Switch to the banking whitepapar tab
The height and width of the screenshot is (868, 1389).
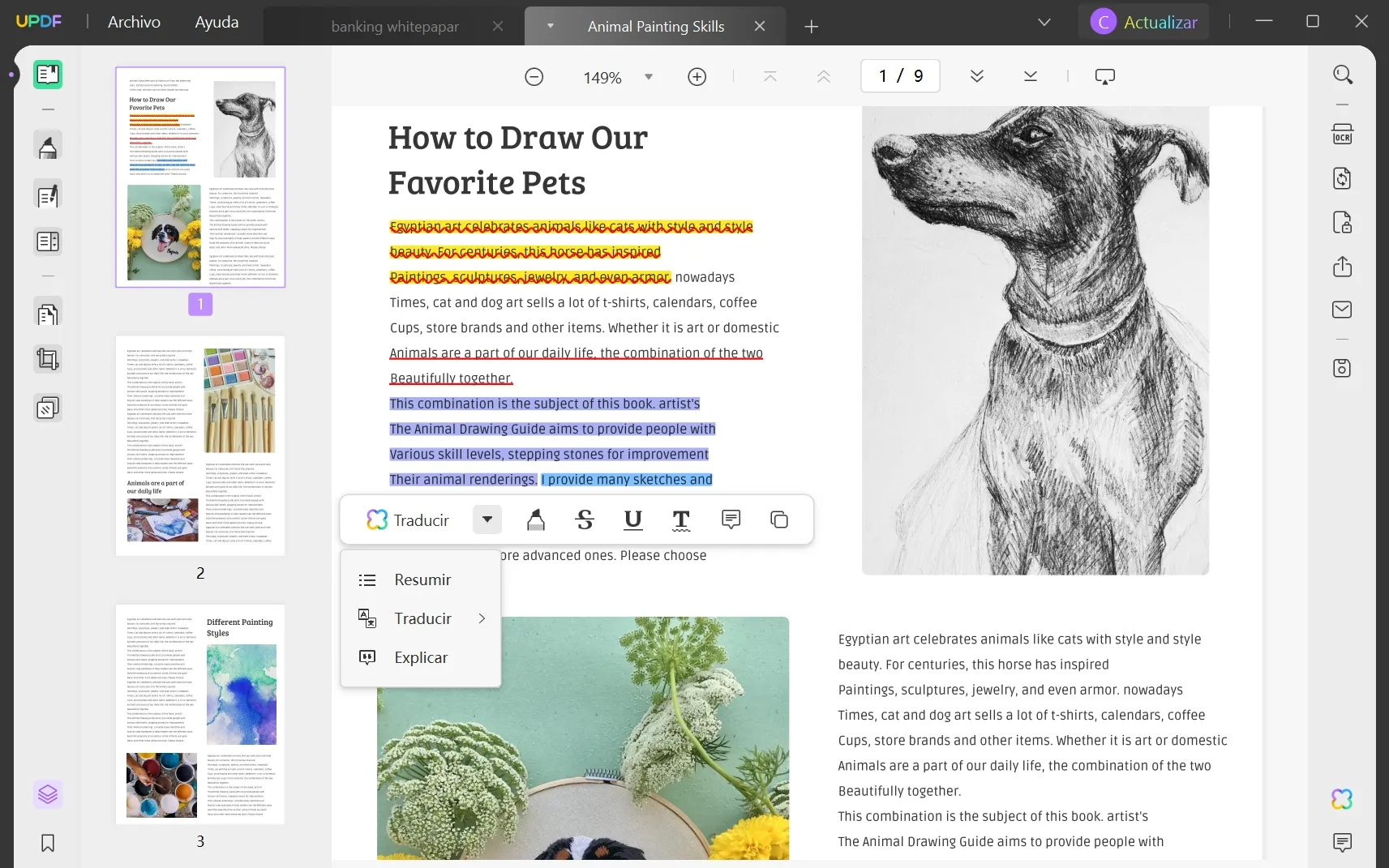pyautogui.click(x=394, y=27)
